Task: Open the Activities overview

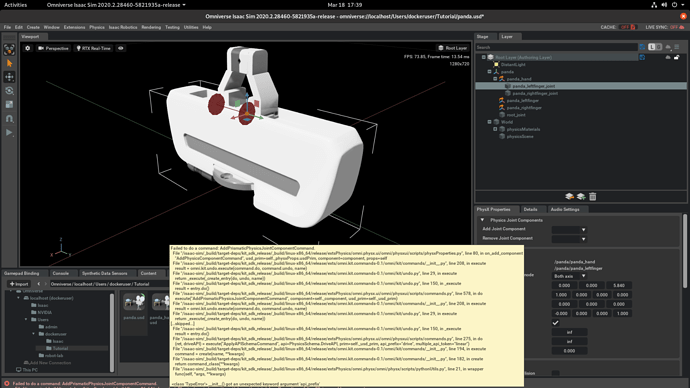Action: point(15,5)
